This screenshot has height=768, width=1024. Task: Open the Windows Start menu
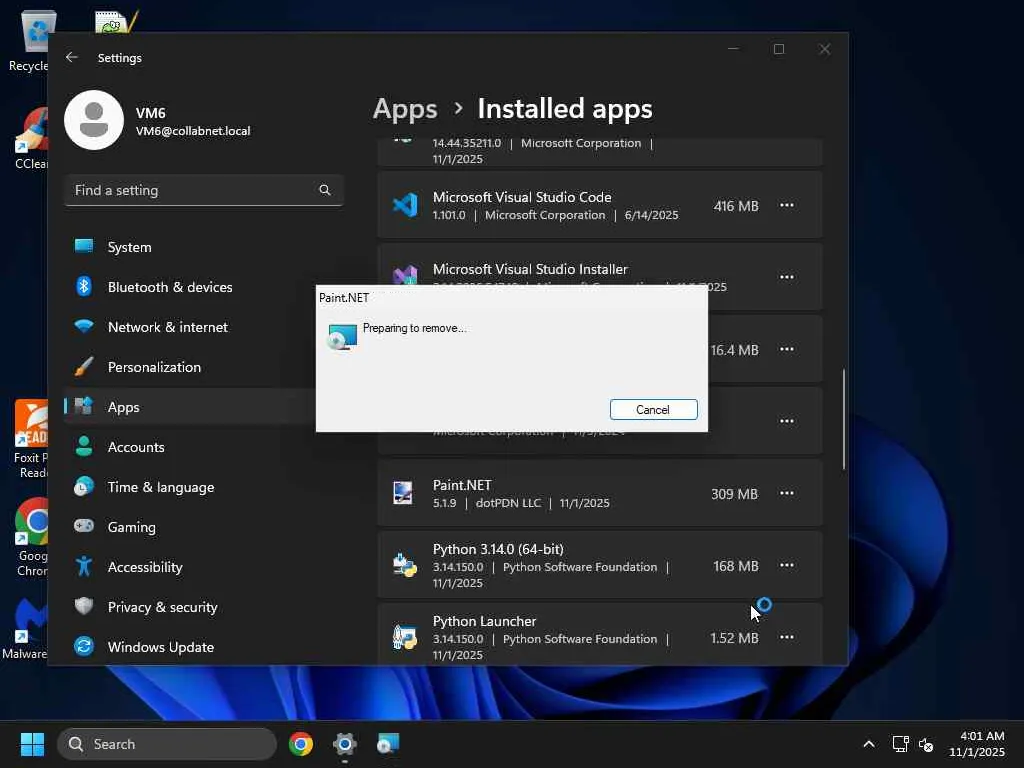[32, 744]
